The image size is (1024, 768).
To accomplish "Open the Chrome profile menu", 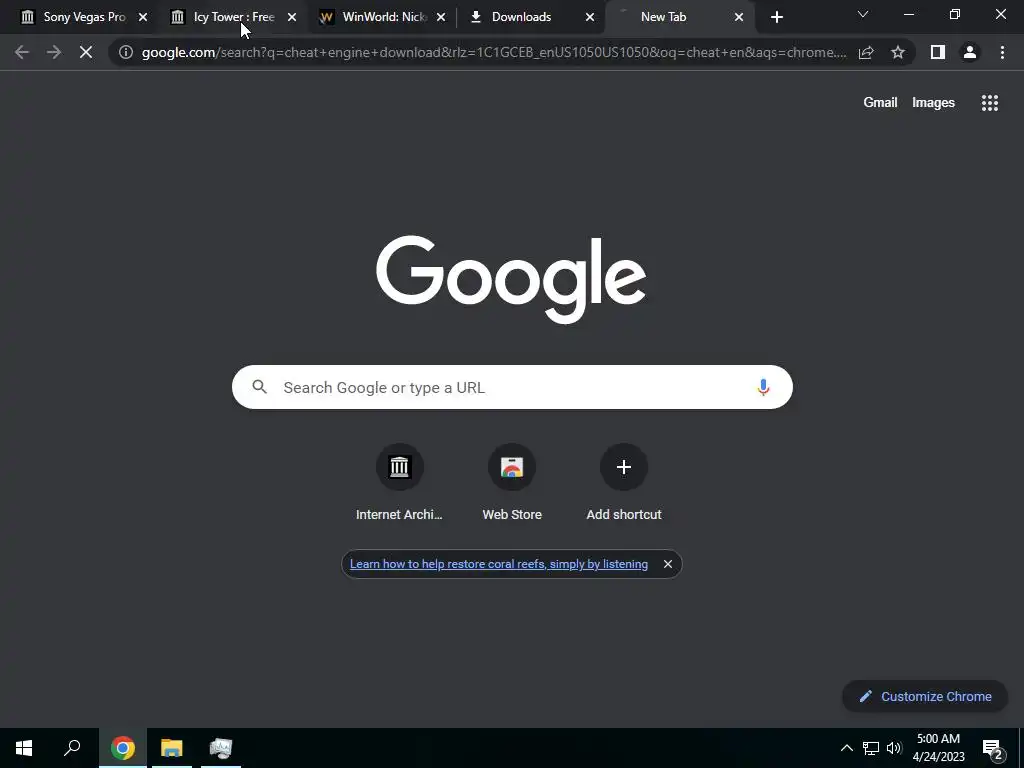I will pyautogui.click(x=970, y=52).
